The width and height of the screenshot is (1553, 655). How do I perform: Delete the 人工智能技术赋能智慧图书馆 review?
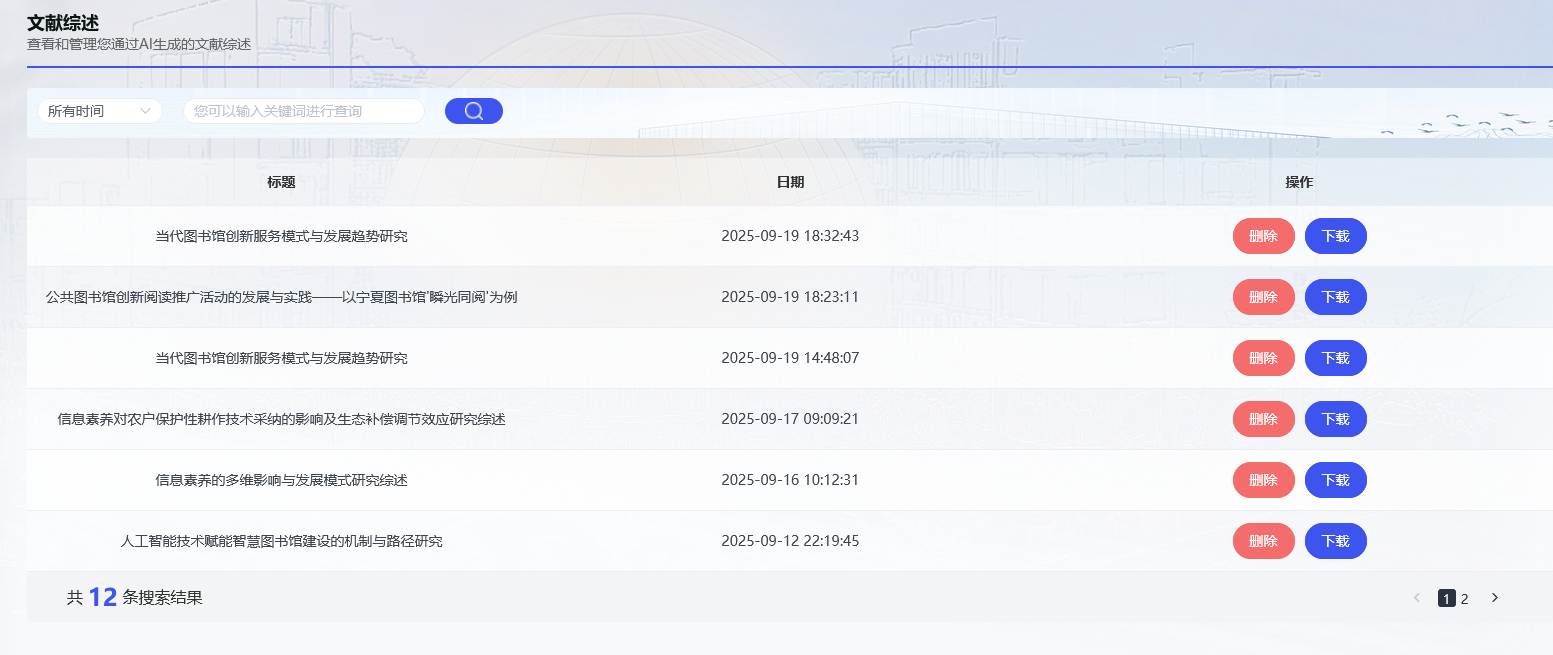(1263, 541)
